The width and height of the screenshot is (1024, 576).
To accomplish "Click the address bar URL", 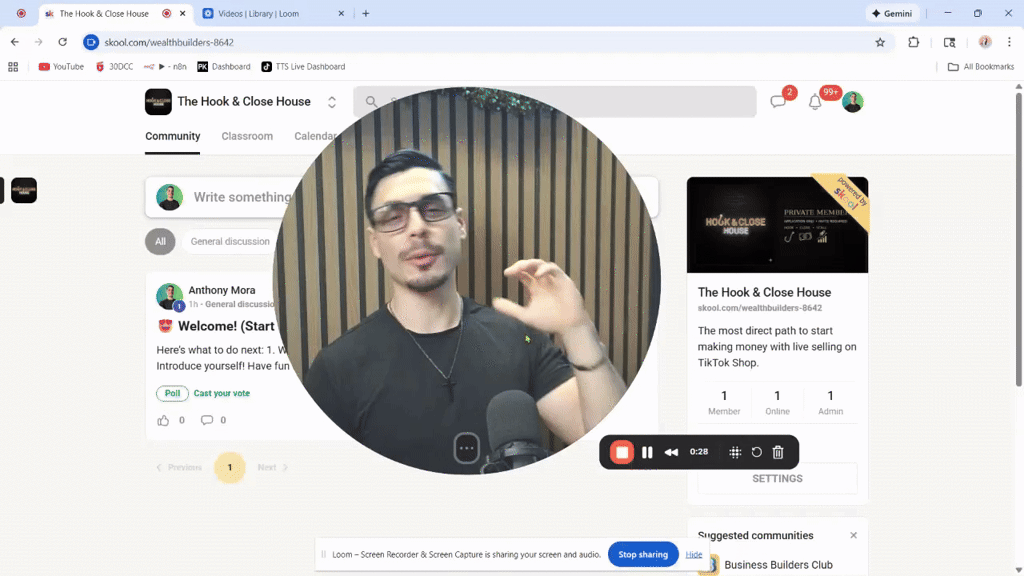I will click(x=169, y=42).
